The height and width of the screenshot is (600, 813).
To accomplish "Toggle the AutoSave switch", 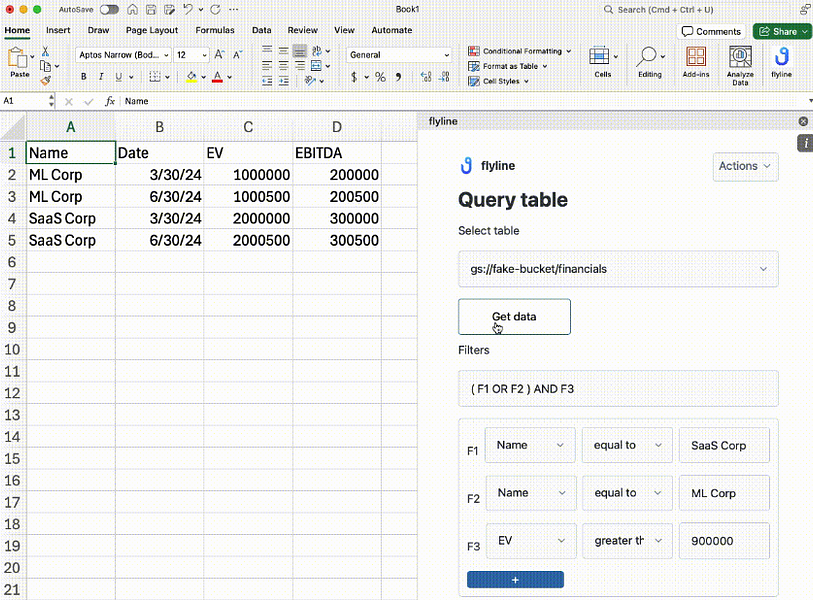I will (108, 9).
